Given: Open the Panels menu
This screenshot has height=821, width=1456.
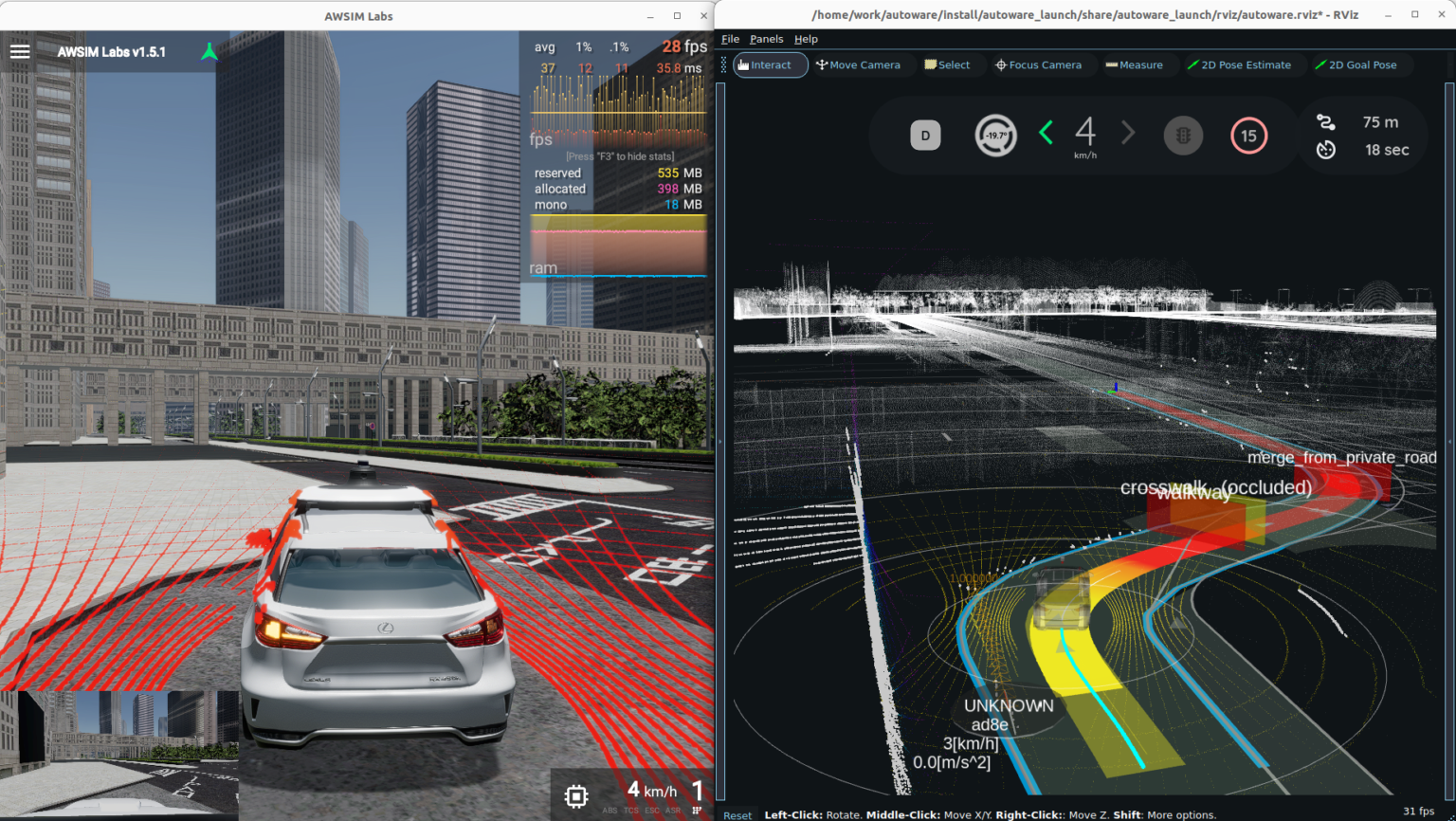Looking at the screenshot, I should [766, 39].
